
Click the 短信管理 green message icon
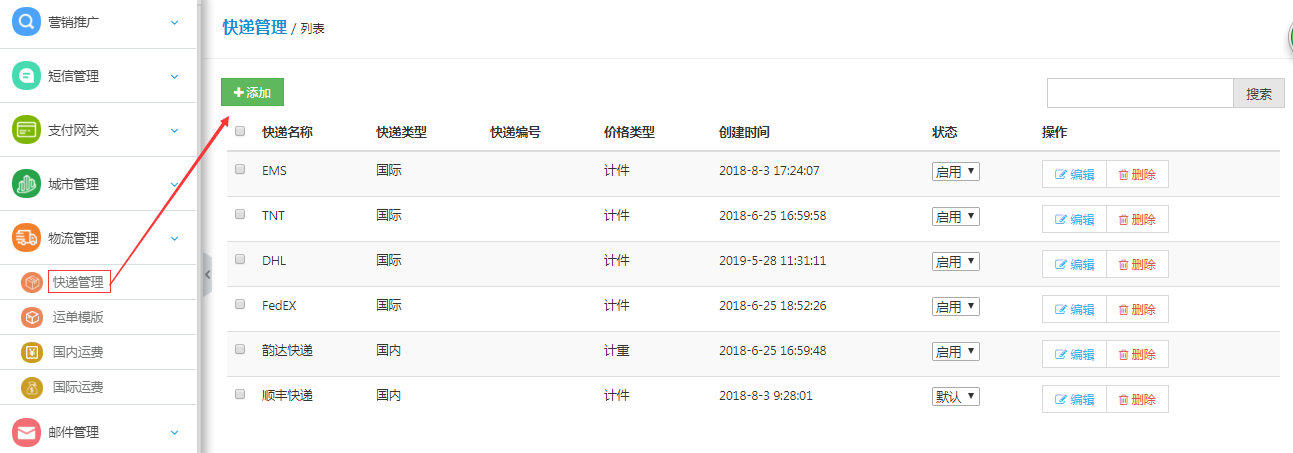pos(26,76)
